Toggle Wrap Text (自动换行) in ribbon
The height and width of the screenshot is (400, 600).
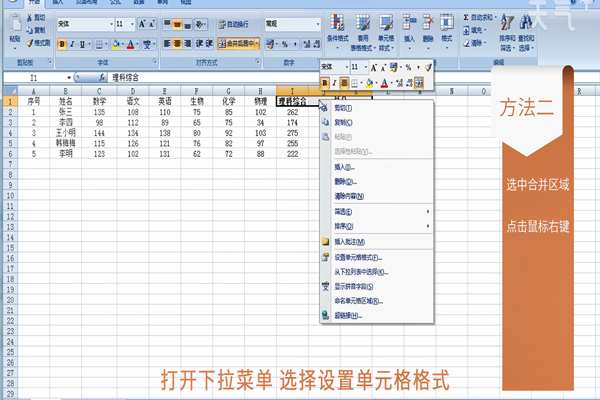(x=233, y=24)
